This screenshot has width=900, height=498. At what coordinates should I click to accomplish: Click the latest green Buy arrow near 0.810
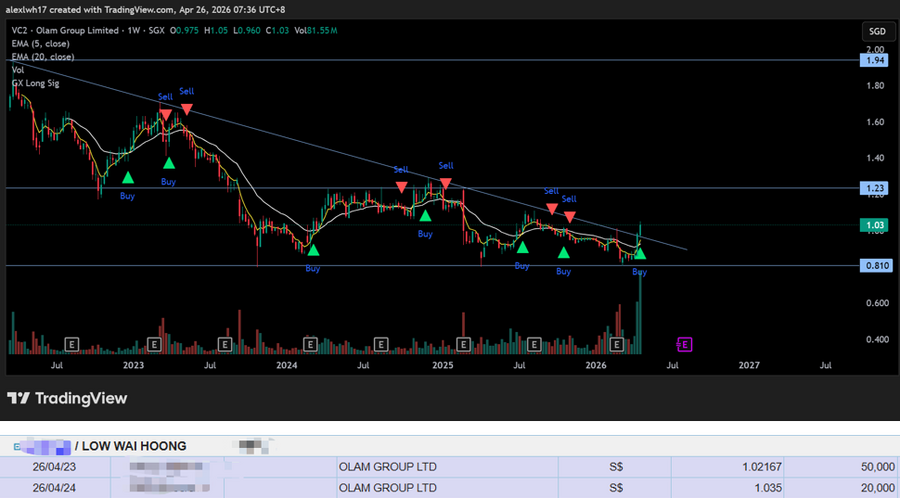coord(640,255)
